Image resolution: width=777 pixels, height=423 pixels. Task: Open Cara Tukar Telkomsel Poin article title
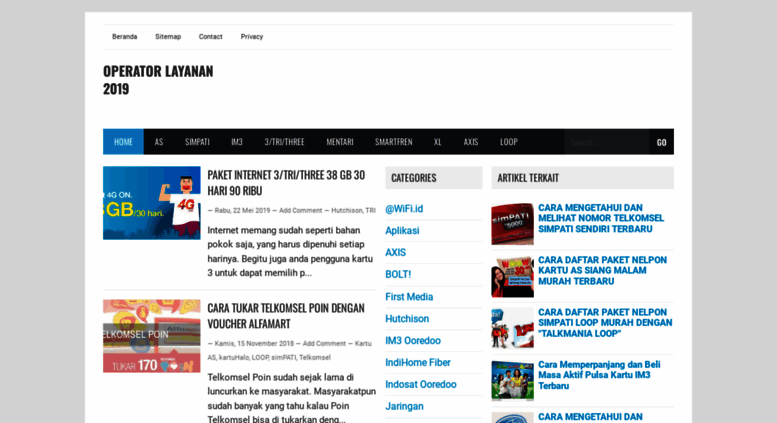point(286,316)
